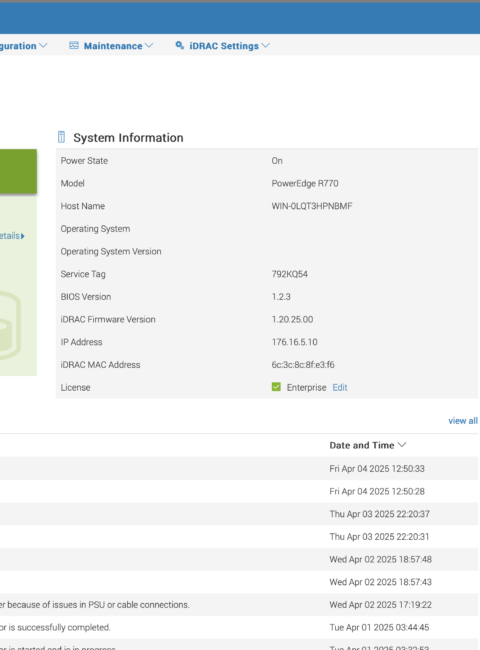Open the view all logs link

pos(463,421)
